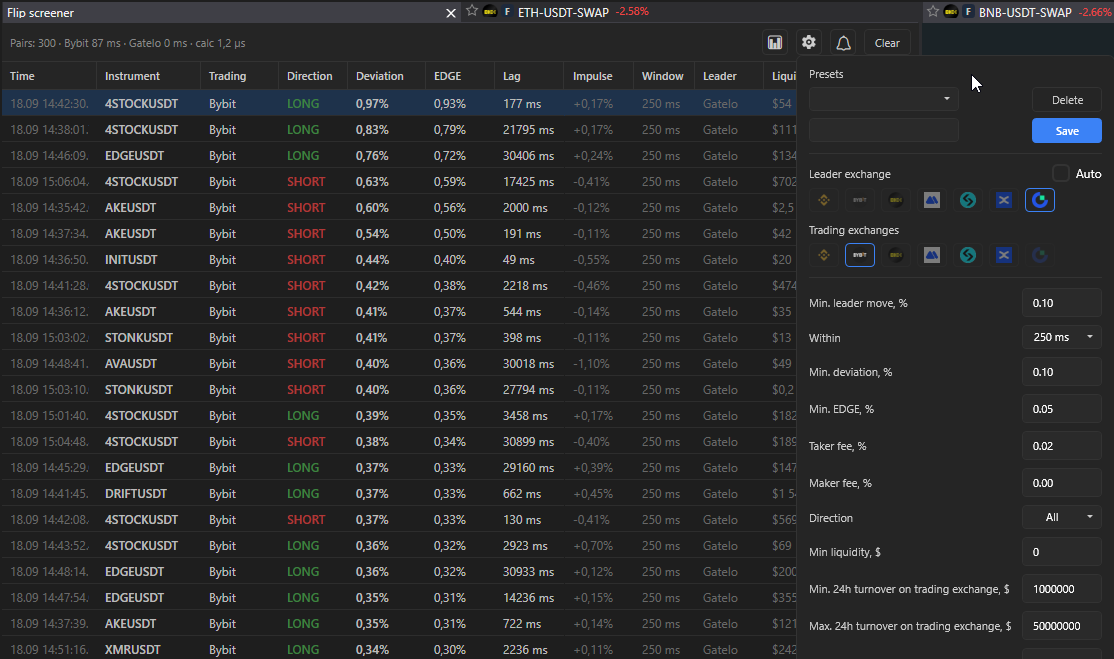Open the chart view icon beside the gear
The image size is (1114, 659).
click(774, 43)
